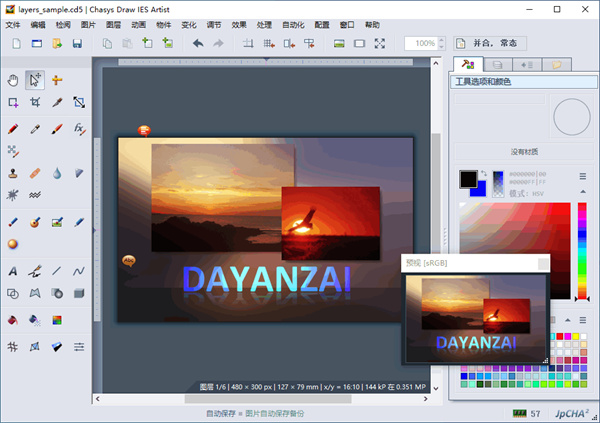Click the Fullscreen expand arrows icon
This screenshot has height=423, width=600.
(380, 44)
